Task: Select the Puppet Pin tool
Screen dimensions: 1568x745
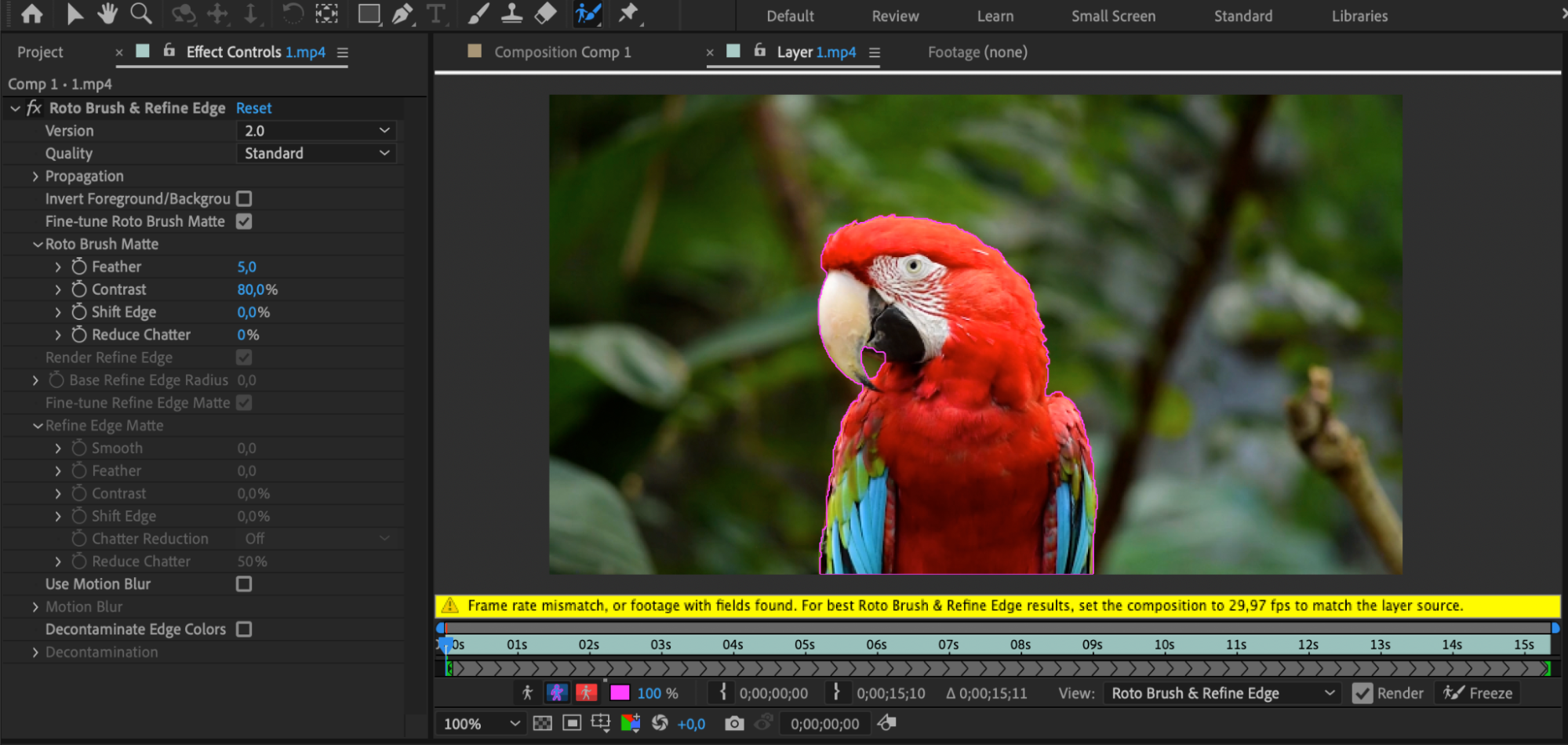Action: (x=628, y=14)
